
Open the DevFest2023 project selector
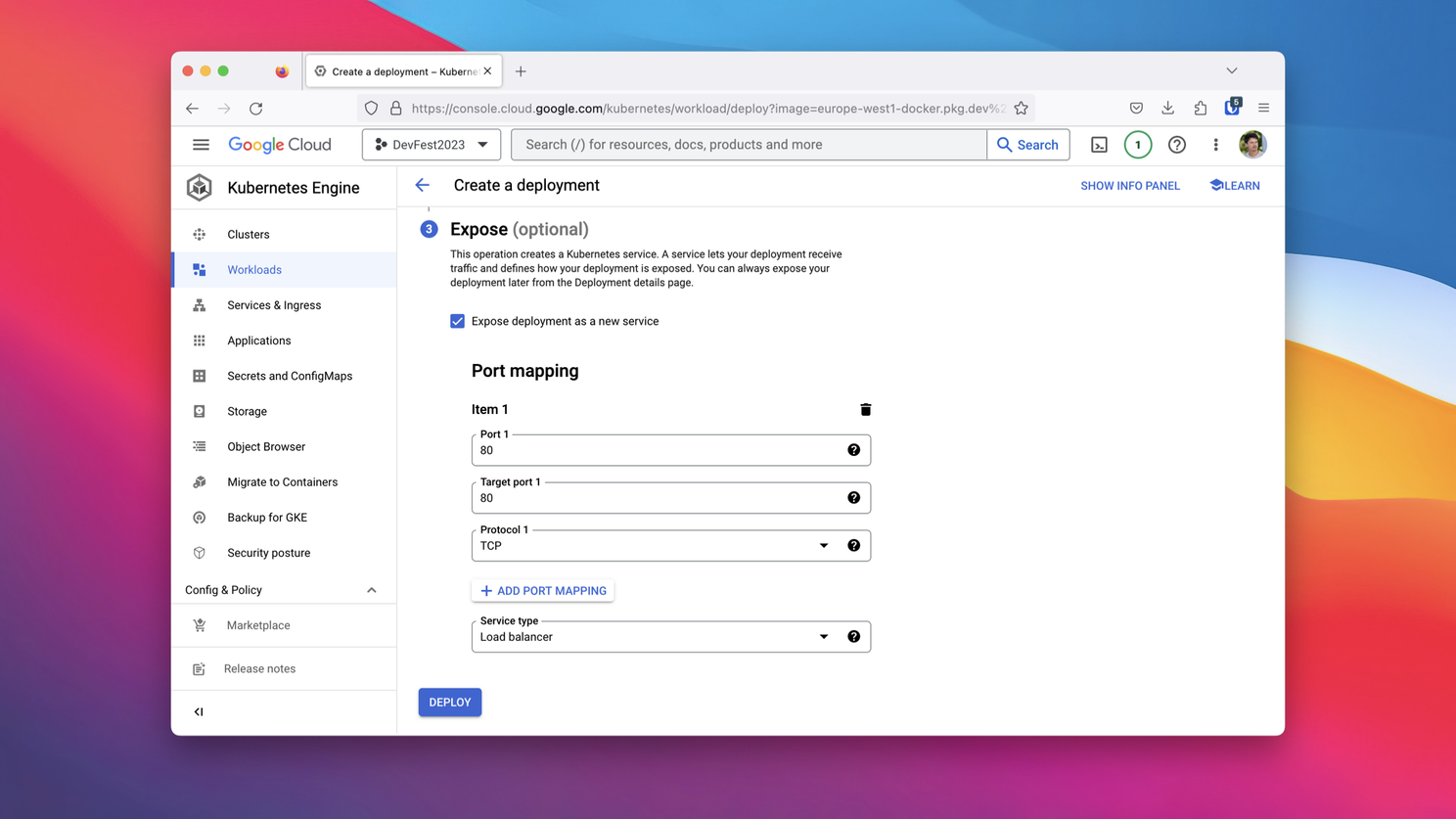[x=432, y=145]
